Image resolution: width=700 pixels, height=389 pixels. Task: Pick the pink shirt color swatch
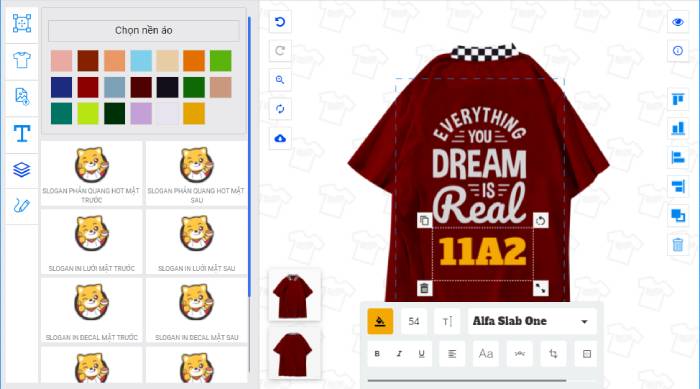[61, 61]
